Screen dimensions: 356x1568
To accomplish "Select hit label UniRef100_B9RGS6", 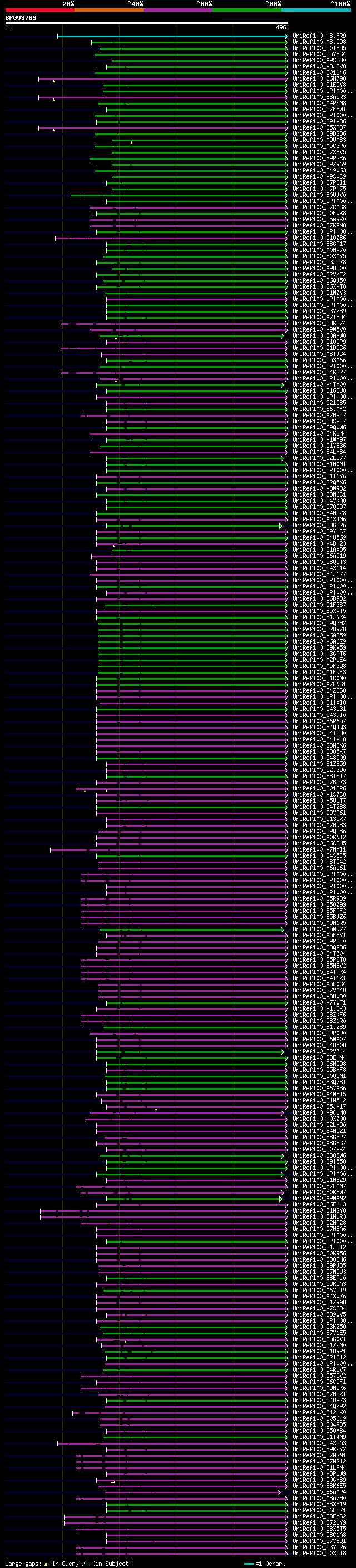I will tap(319, 159).
